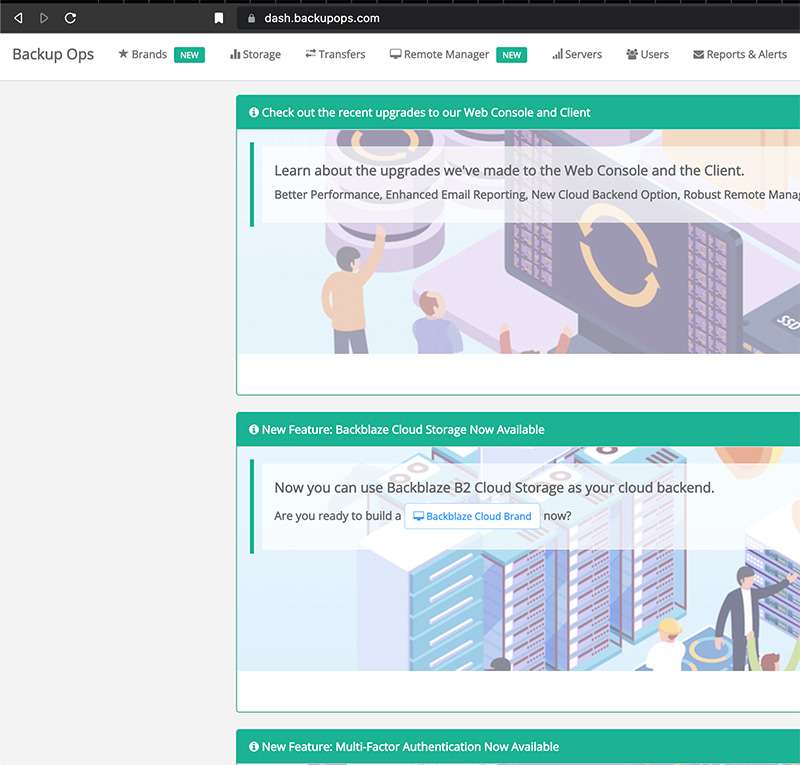This screenshot has width=800, height=765.
Task: View site security via the lock icon
Action: coord(251,18)
